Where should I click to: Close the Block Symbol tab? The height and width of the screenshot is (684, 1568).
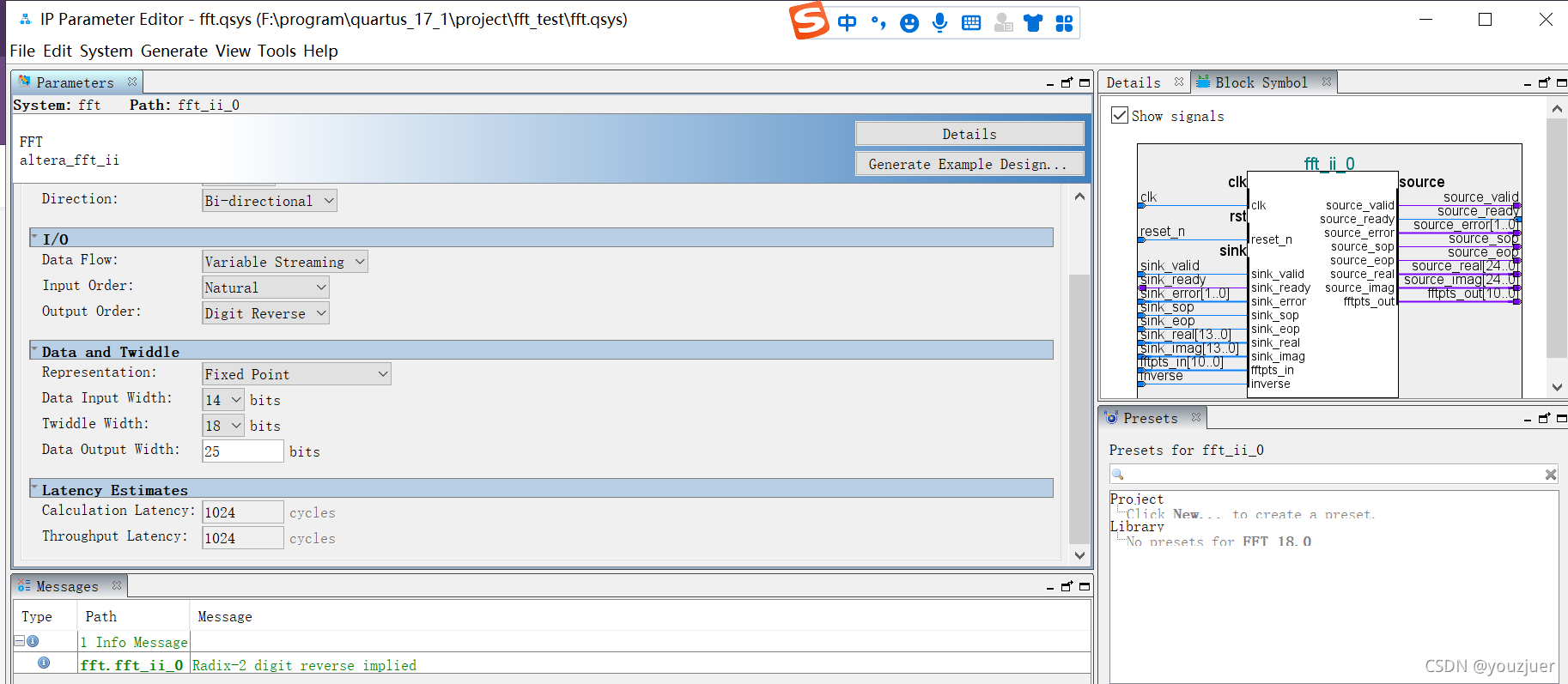pyautogui.click(x=1327, y=82)
